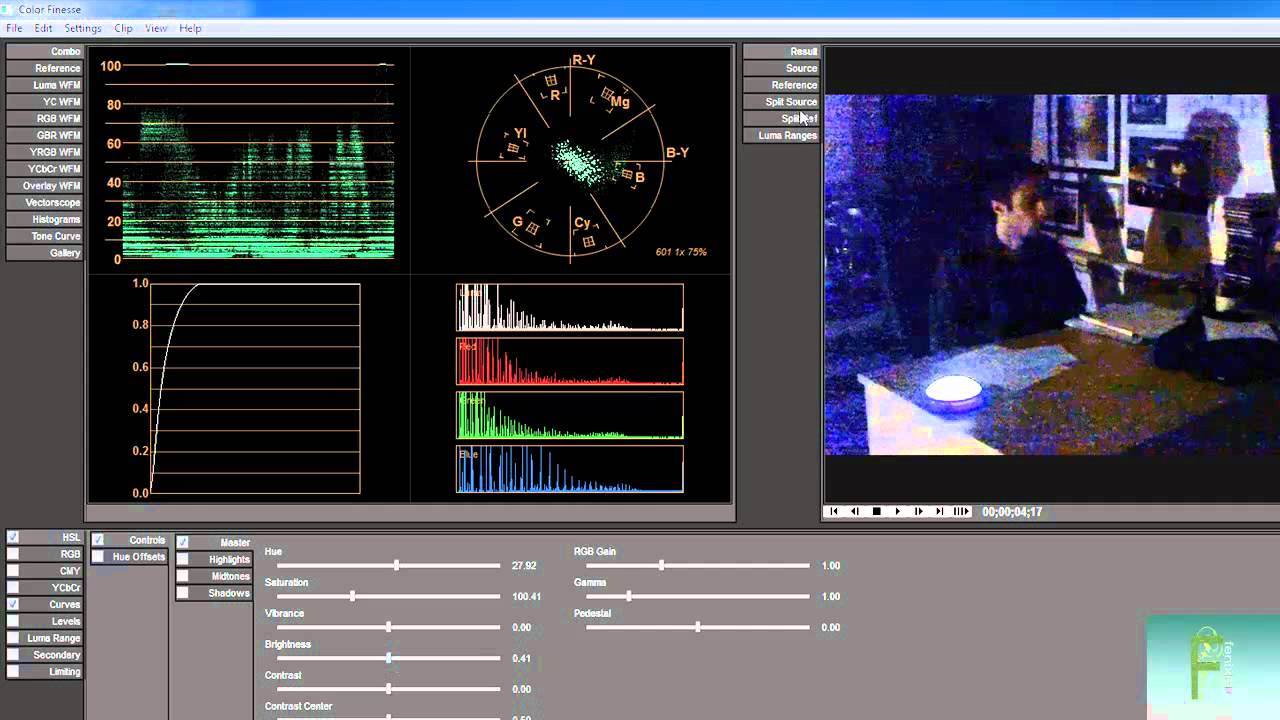Open the Clip menu

click(123, 28)
